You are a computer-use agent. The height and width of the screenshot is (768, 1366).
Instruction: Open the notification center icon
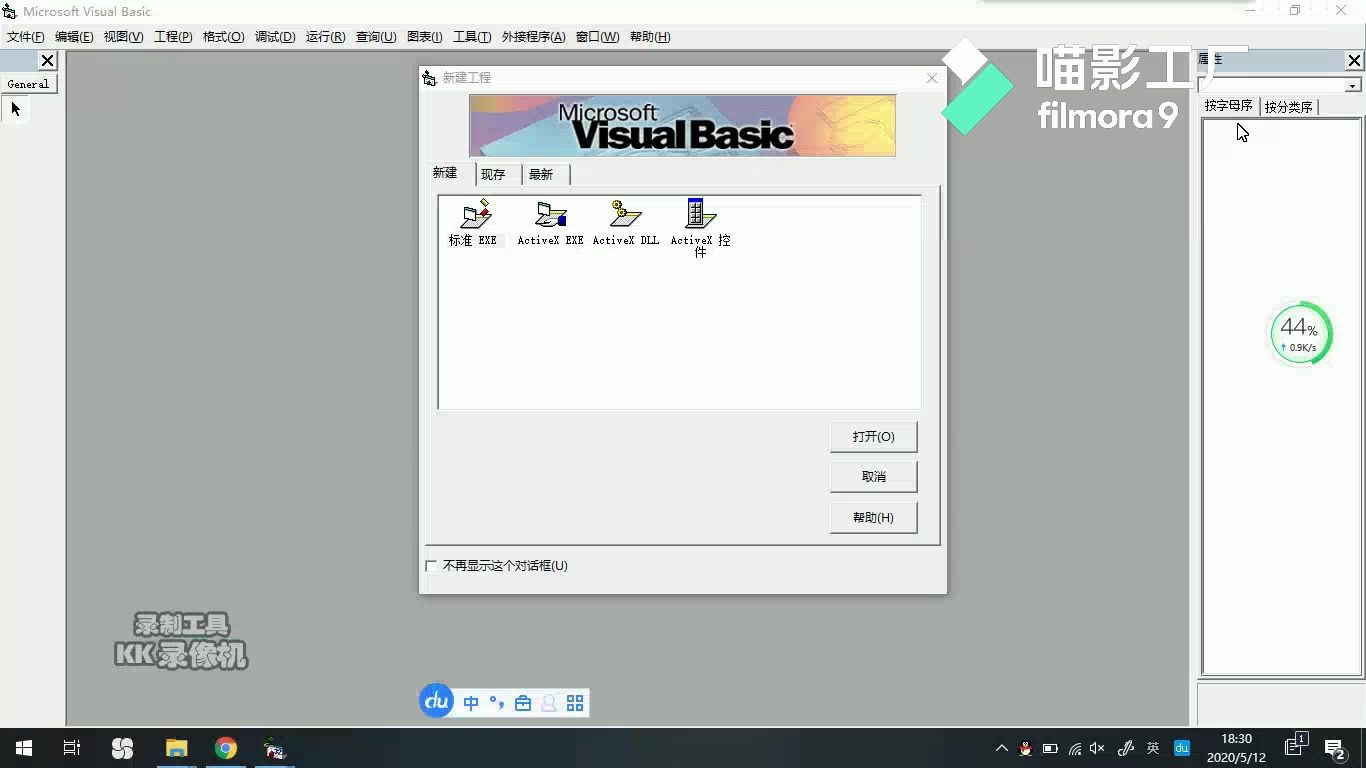(1334, 748)
